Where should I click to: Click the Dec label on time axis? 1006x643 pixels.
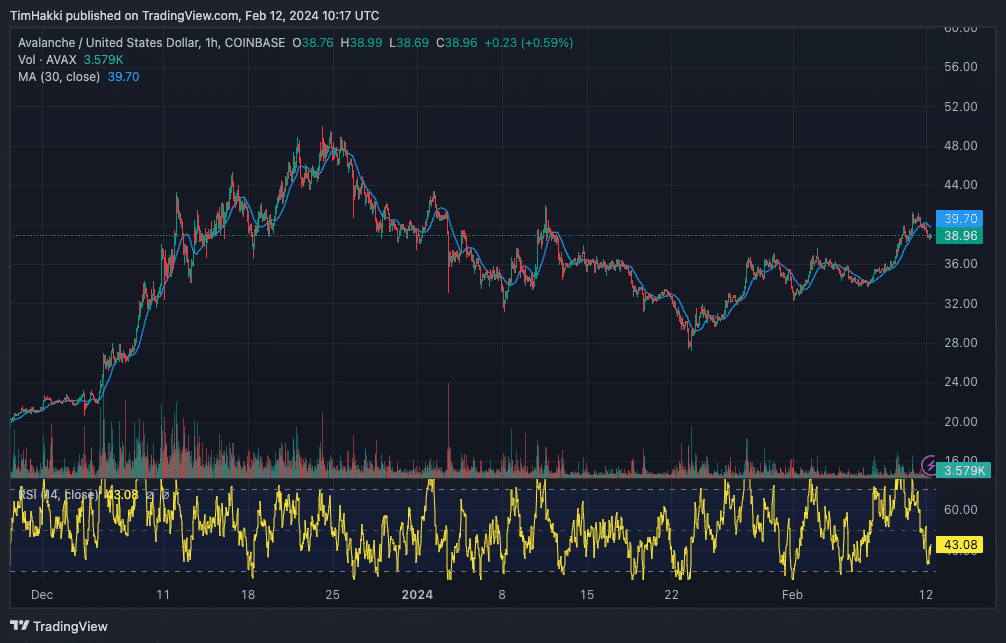coord(42,595)
